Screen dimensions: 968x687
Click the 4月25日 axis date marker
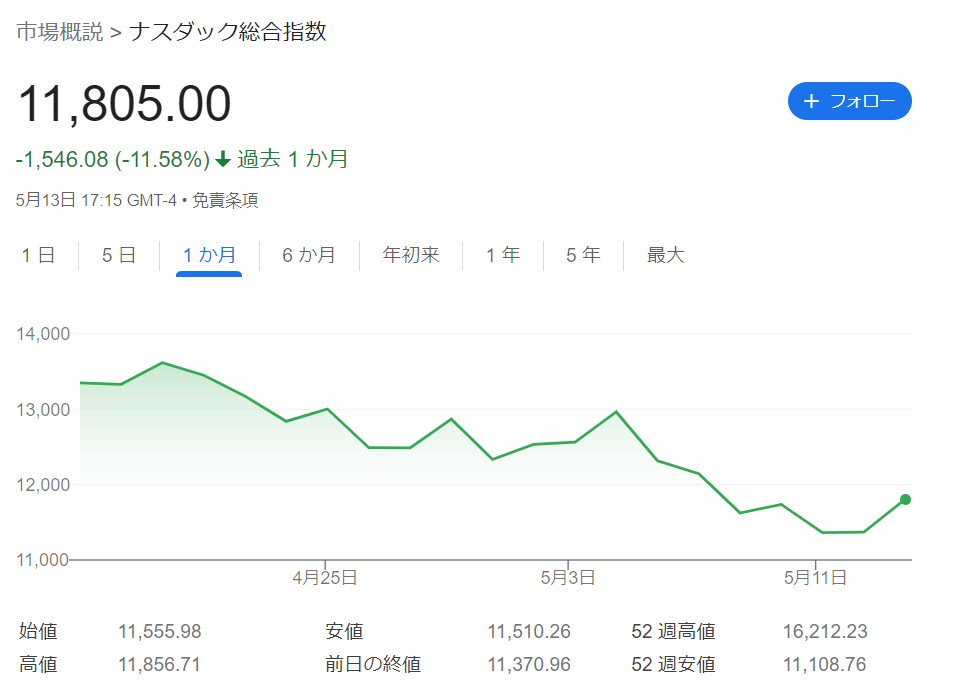pyautogui.click(x=325, y=578)
